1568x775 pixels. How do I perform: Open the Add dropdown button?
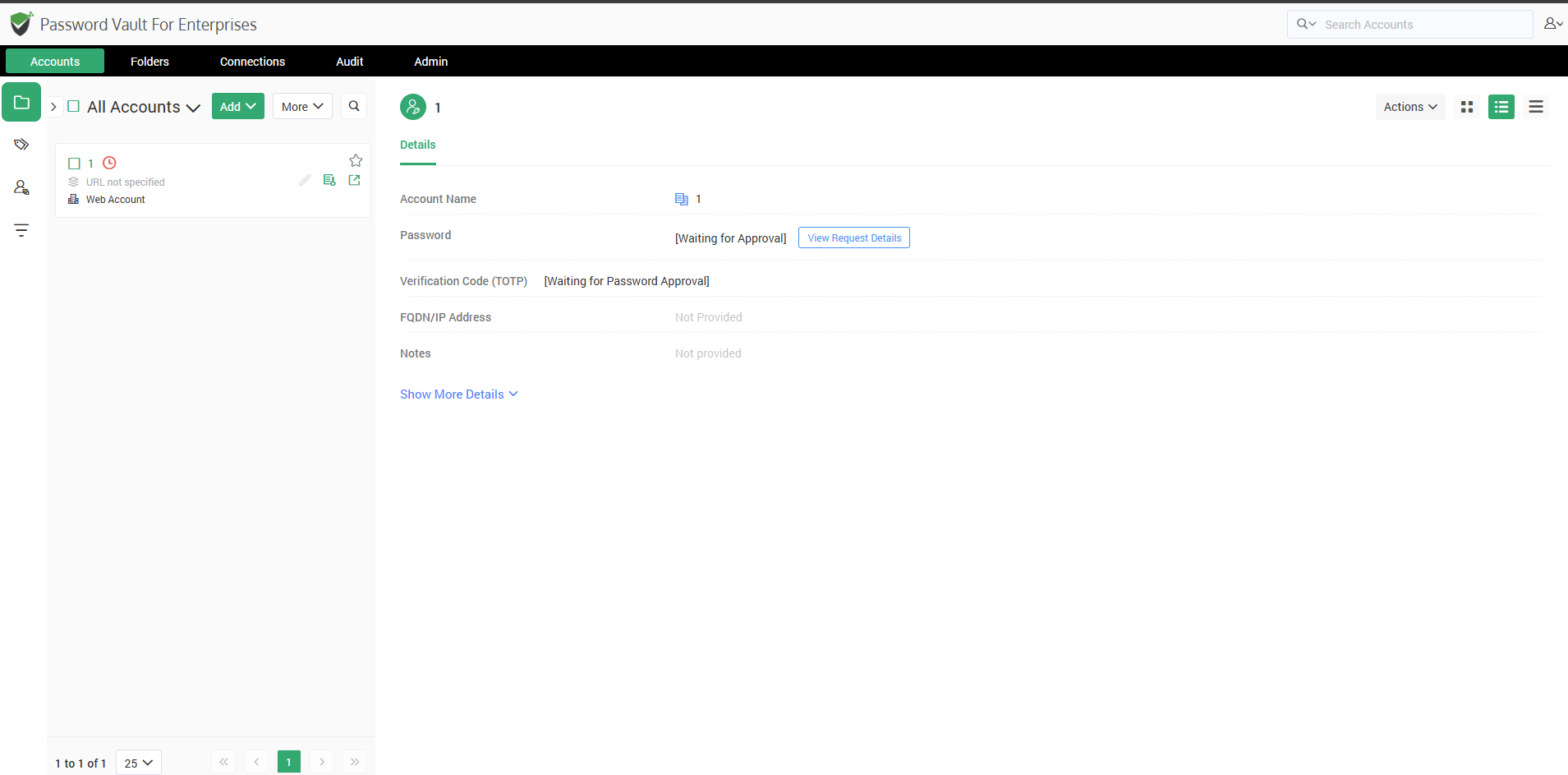tap(238, 106)
